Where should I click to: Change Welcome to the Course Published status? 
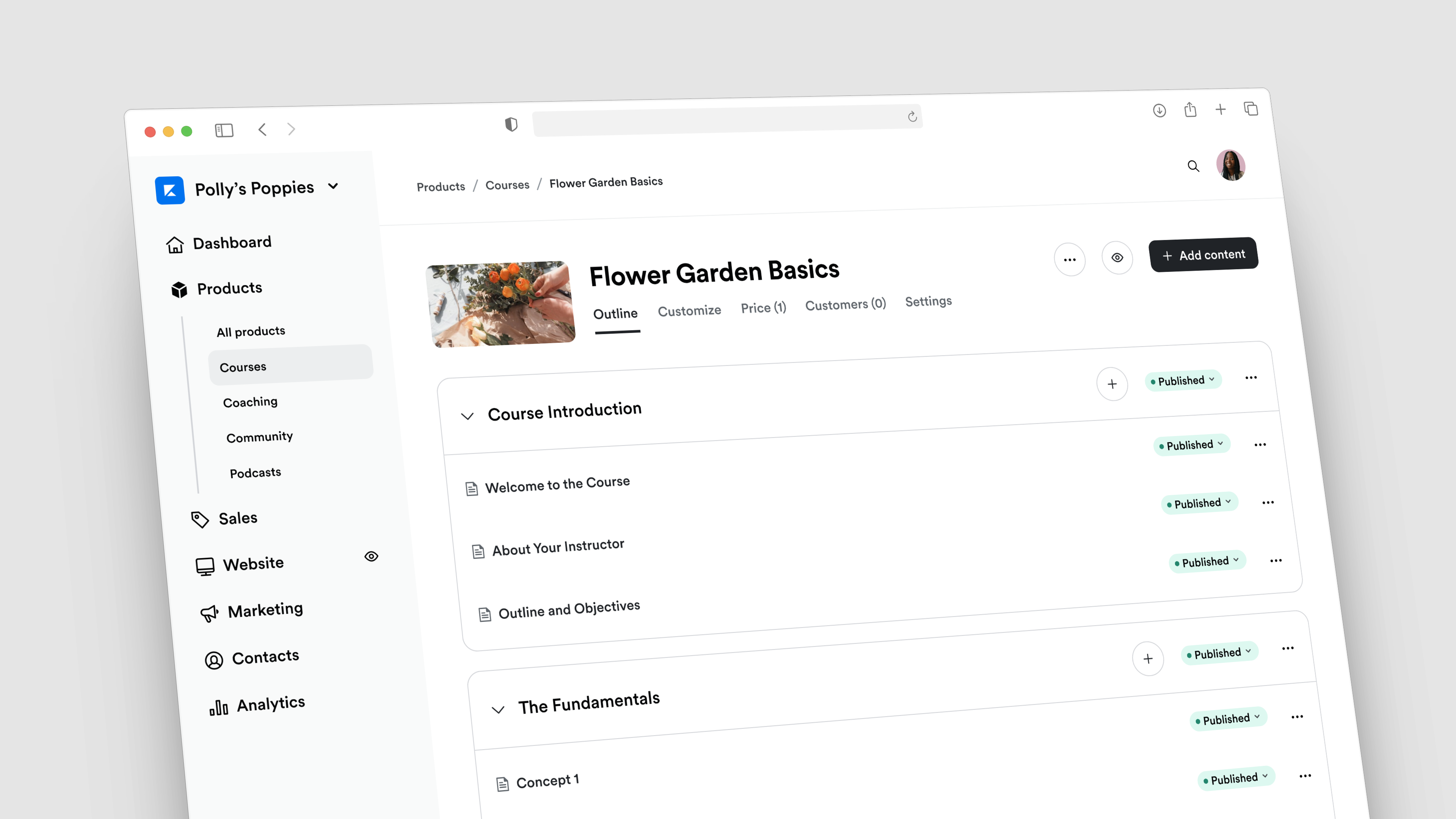tap(1191, 445)
